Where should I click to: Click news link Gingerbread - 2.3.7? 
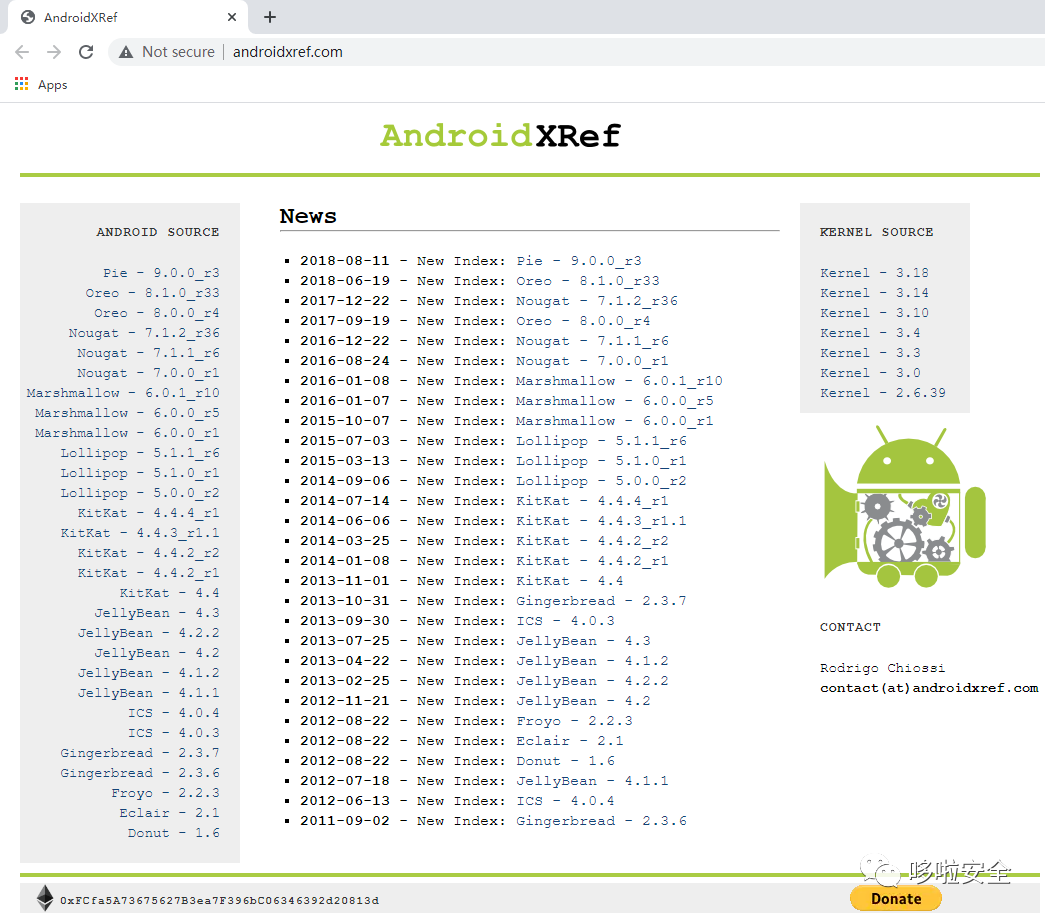pyautogui.click(x=600, y=601)
